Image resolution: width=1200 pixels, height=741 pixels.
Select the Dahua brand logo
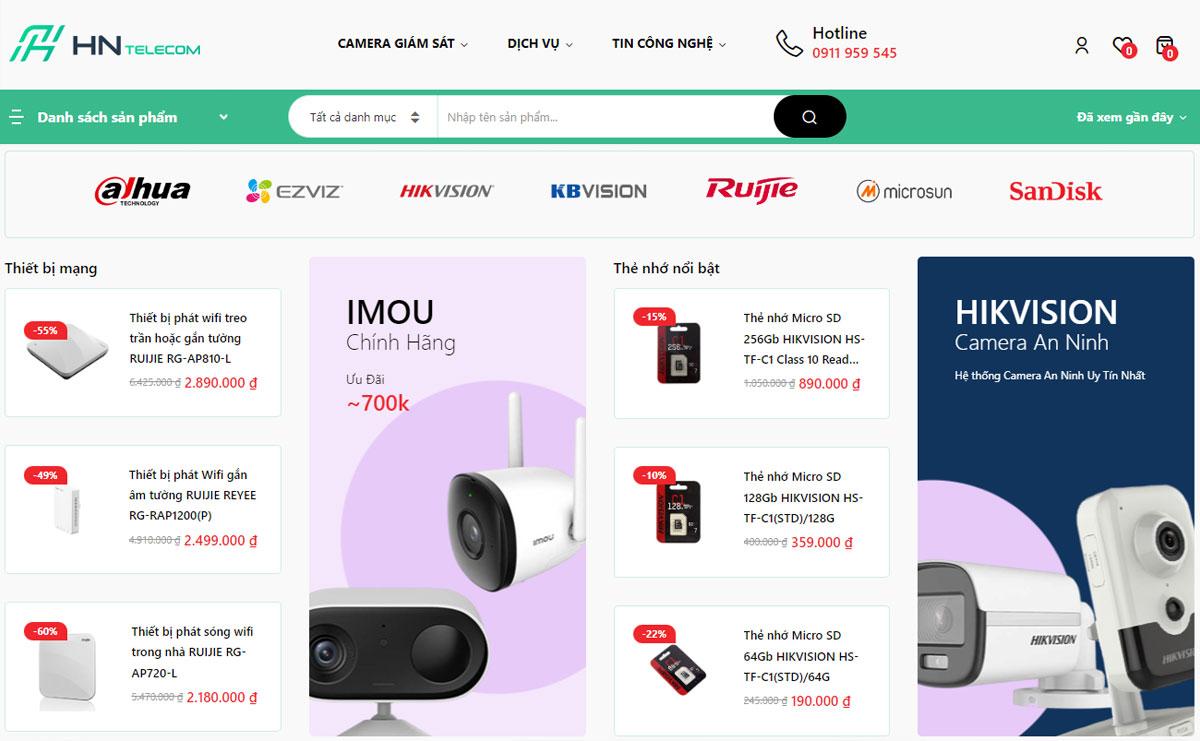click(x=142, y=190)
